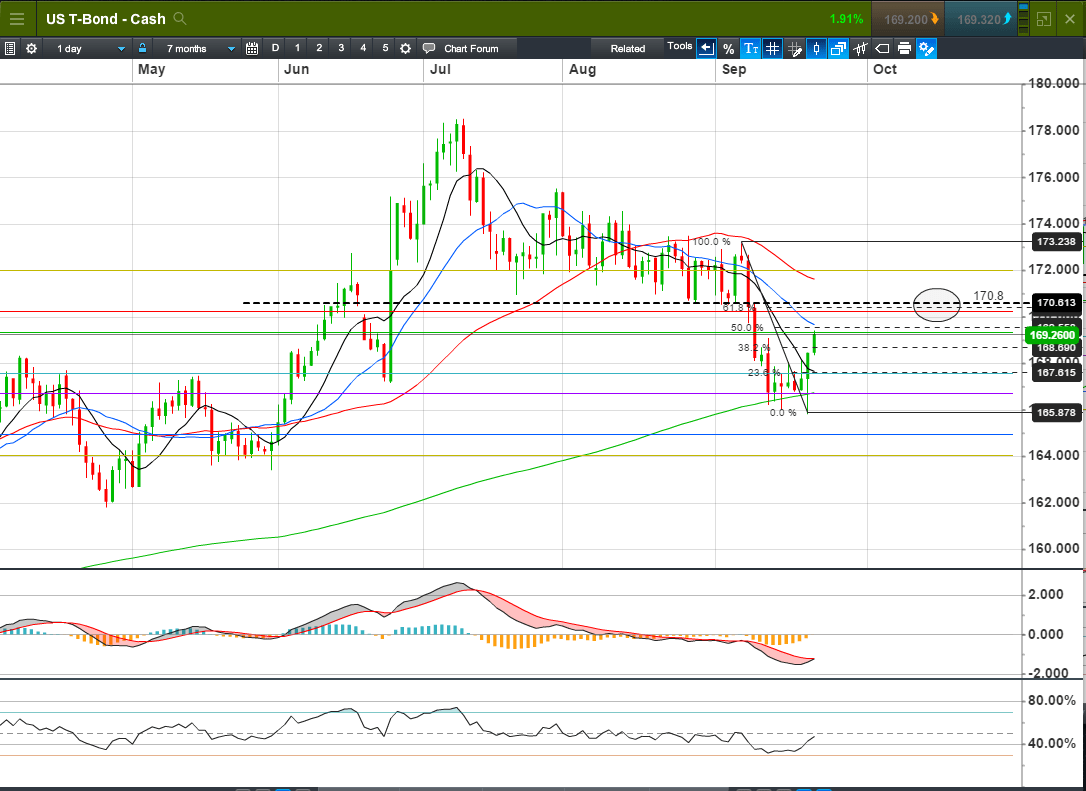This screenshot has height=791, width=1086.
Task: Toggle the drawing settings gear-pencil icon
Action: point(927,48)
